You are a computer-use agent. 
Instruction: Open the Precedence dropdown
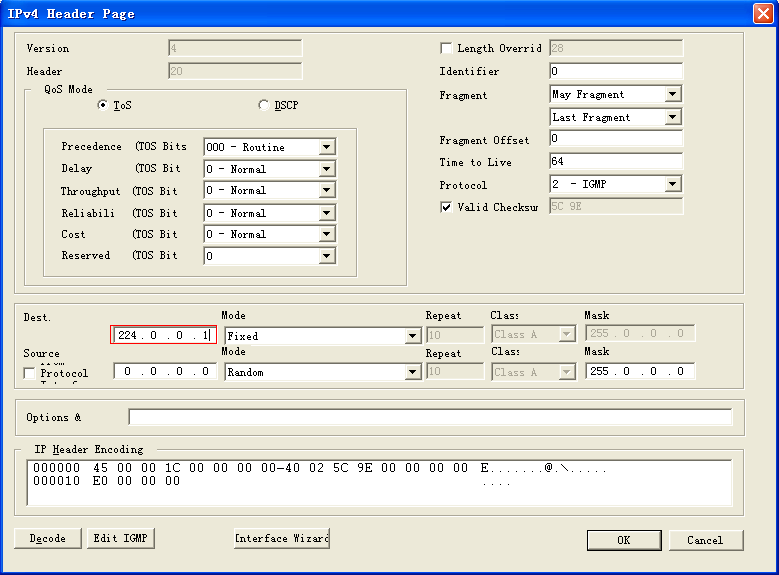coord(326,147)
